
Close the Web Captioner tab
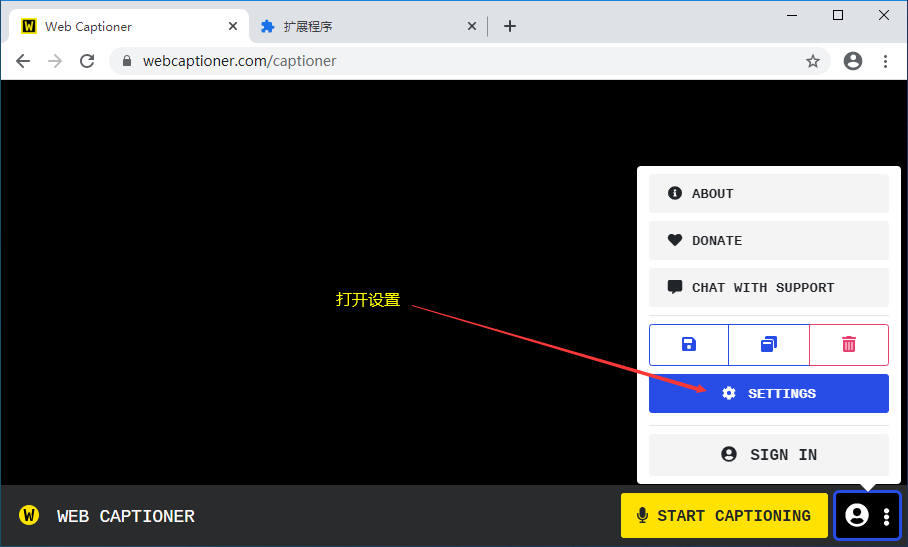coord(232,27)
